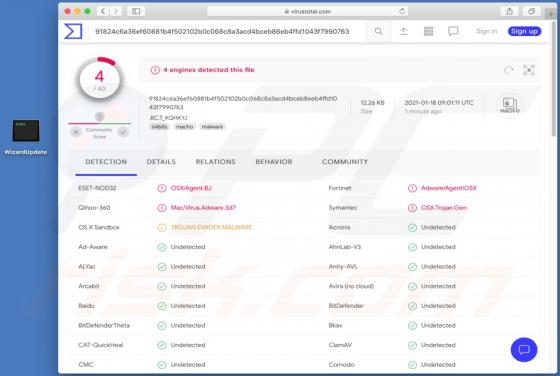The width and height of the screenshot is (560, 376).
Task: Click the Acronis undetected check icon
Action: coord(412,227)
